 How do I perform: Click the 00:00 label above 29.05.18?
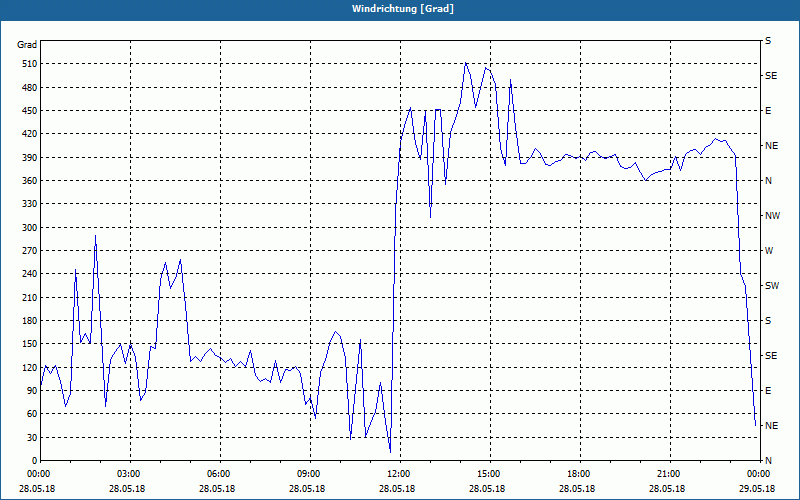click(x=760, y=474)
